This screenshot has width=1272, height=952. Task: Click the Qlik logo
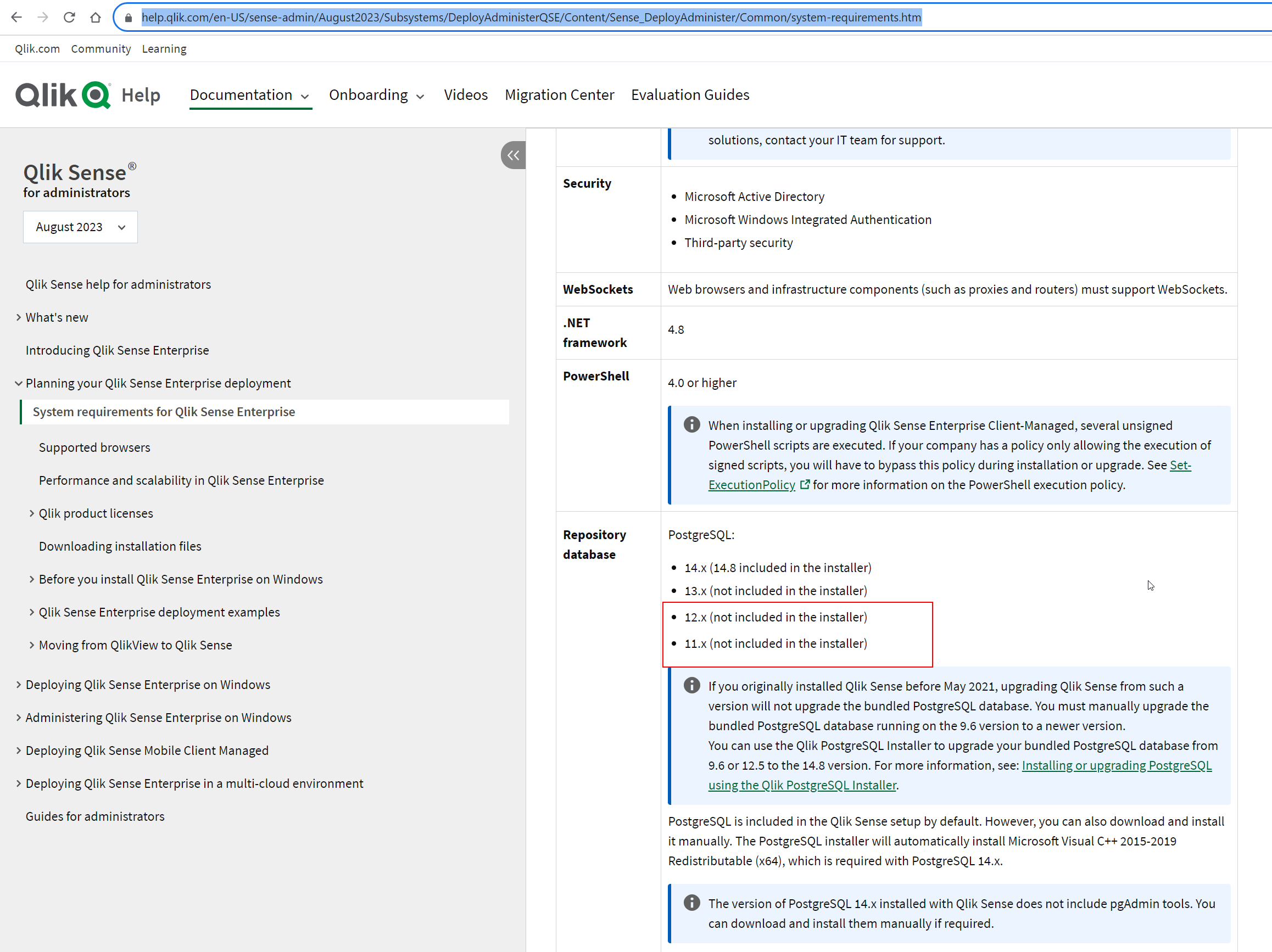click(63, 95)
